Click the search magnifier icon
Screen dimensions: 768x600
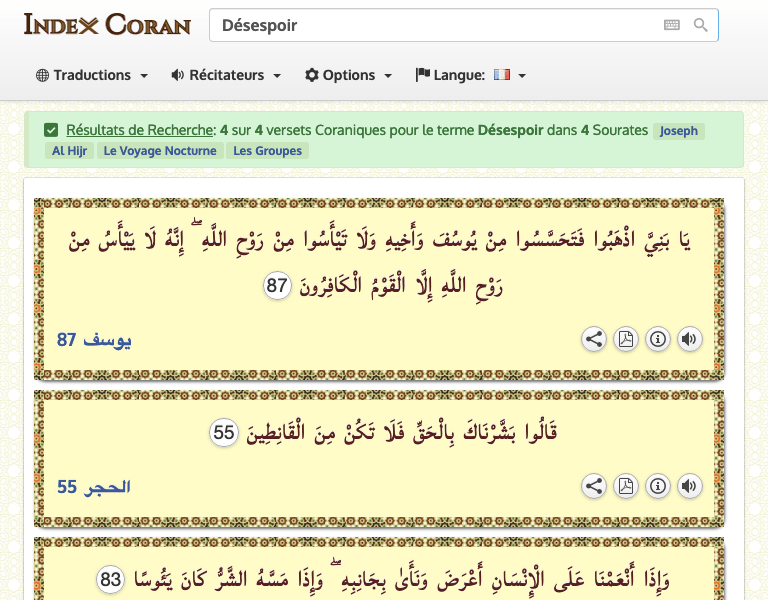pos(700,25)
